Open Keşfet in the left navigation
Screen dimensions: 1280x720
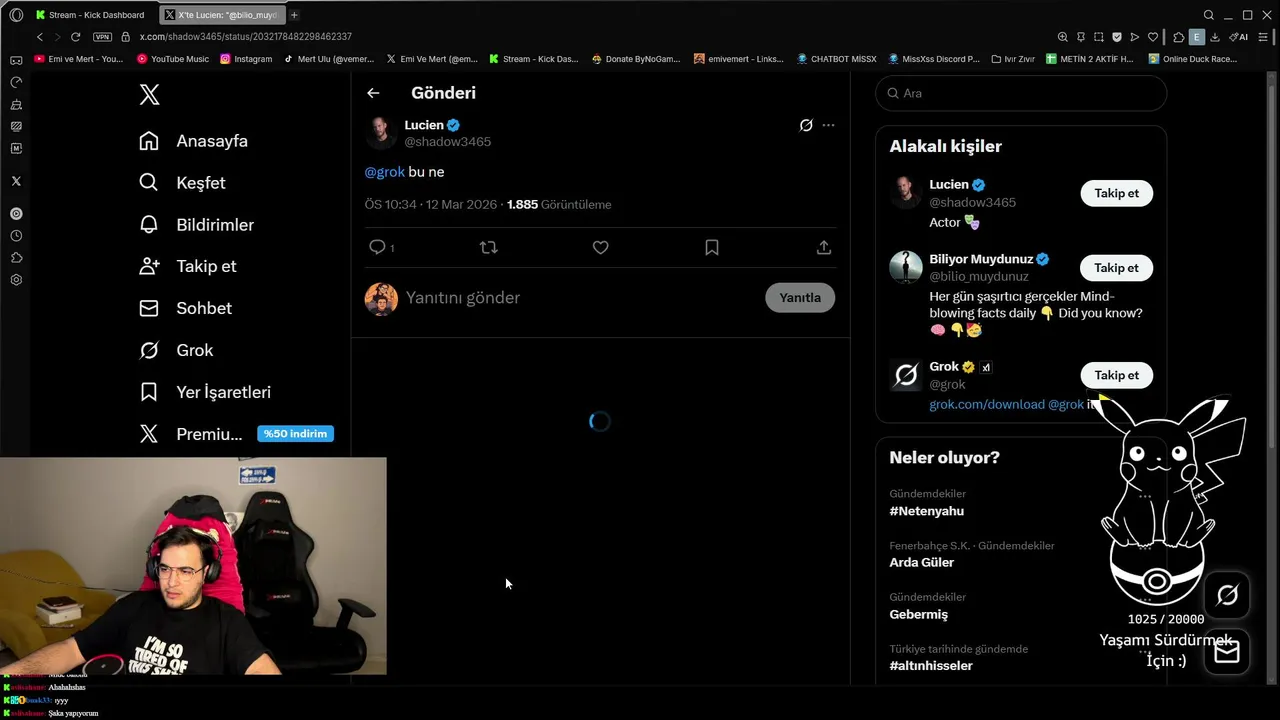(183, 183)
